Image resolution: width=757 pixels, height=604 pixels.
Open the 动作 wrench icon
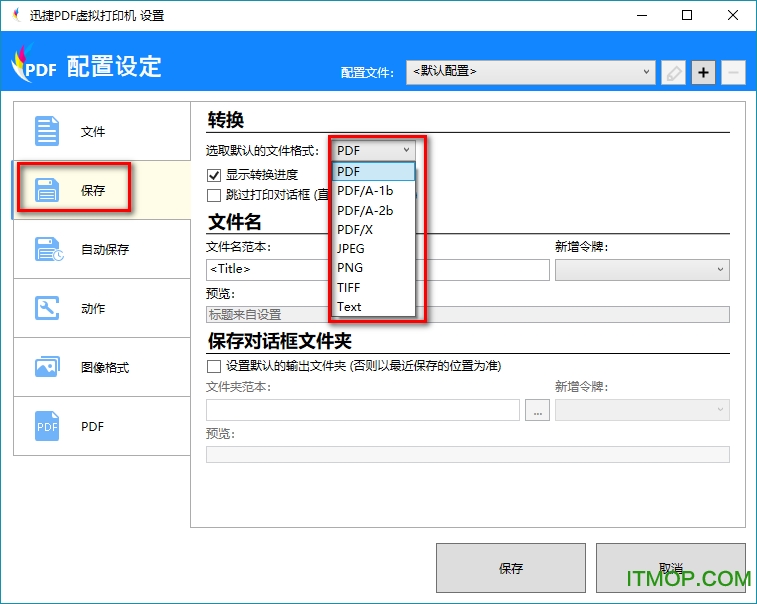click(x=47, y=308)
